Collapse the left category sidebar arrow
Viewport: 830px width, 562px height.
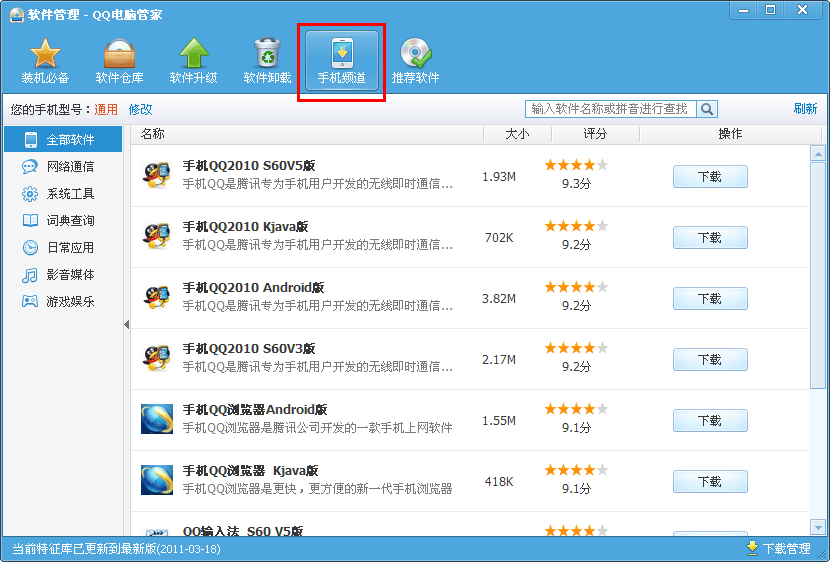[x=127, y=325]
